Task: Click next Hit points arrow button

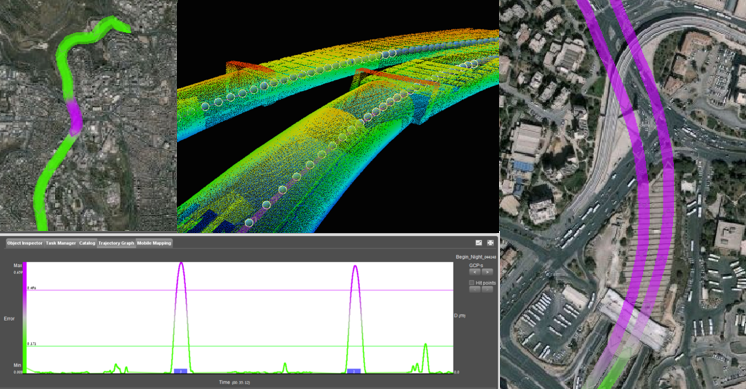Action: (487, 289)
